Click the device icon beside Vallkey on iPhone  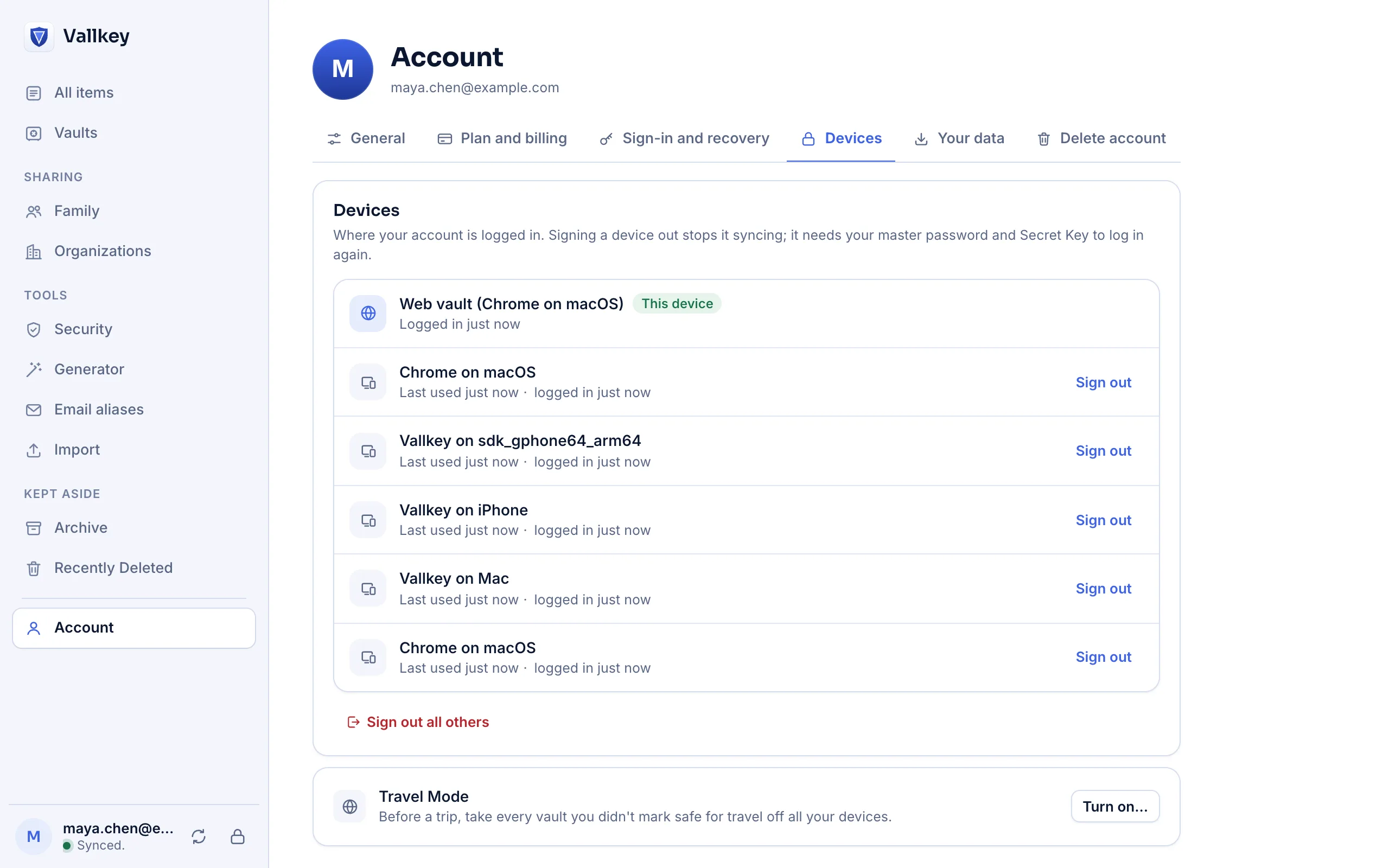click(368, 520)
